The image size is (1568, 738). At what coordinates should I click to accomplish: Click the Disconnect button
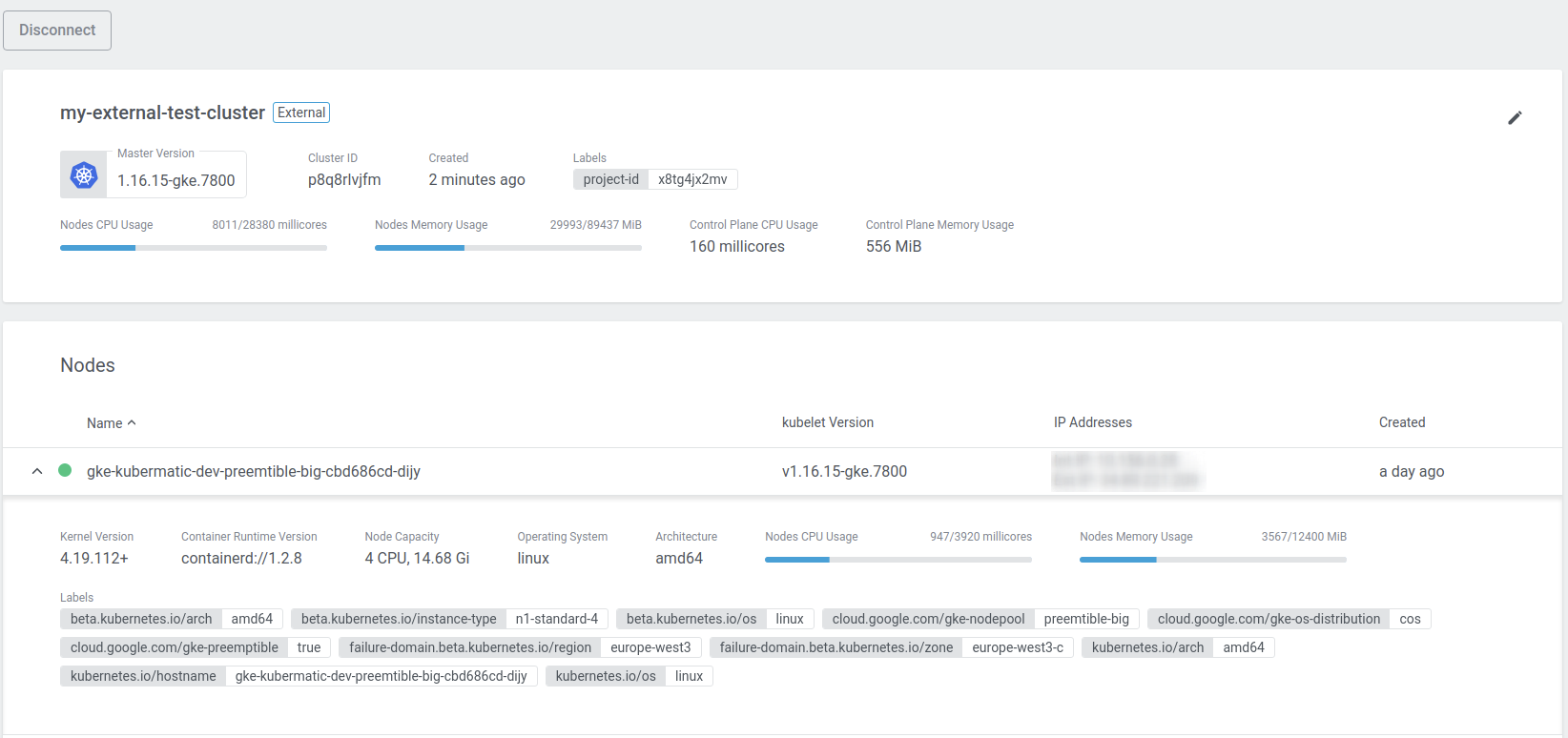(57, 31)
